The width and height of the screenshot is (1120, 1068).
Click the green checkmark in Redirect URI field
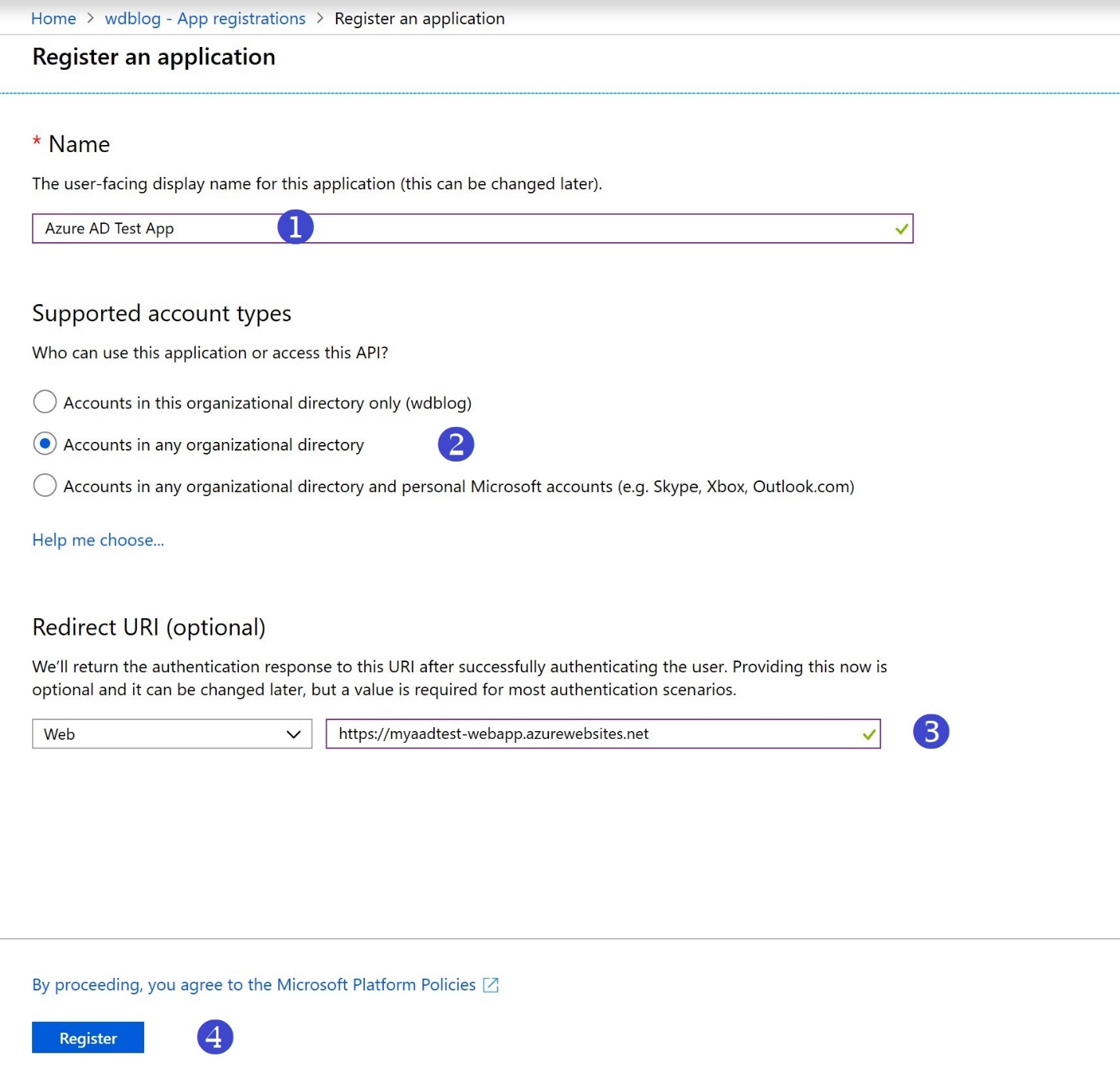click(x=869, y=734)
